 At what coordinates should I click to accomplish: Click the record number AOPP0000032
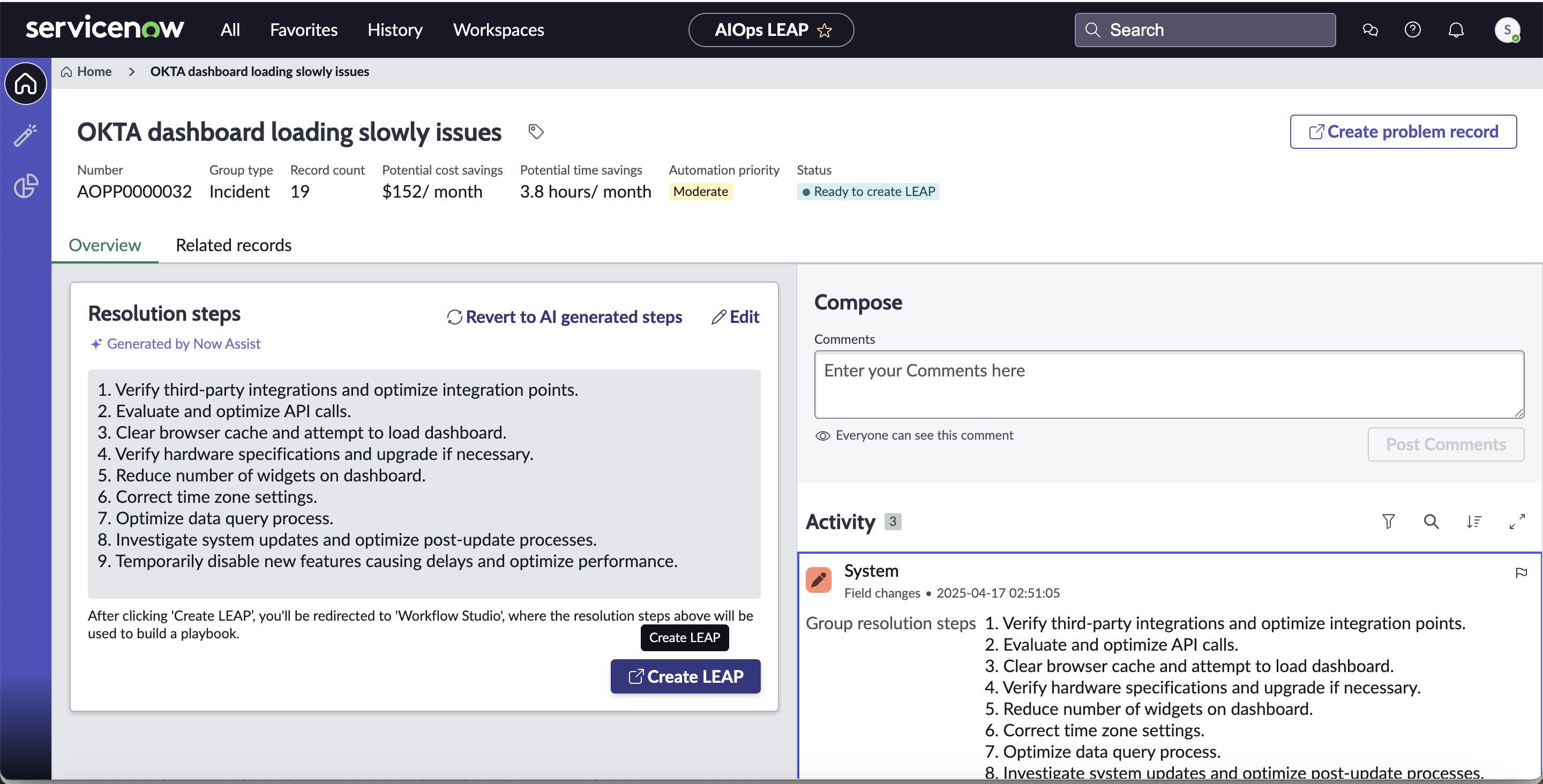coord(134,191)
